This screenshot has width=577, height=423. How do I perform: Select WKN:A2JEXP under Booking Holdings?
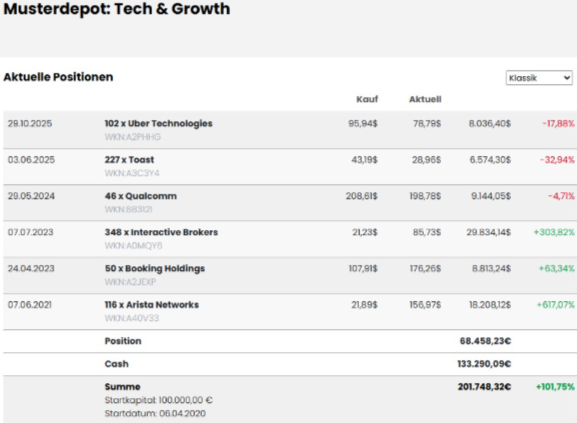pyautogui.click(x=130, y=282)
